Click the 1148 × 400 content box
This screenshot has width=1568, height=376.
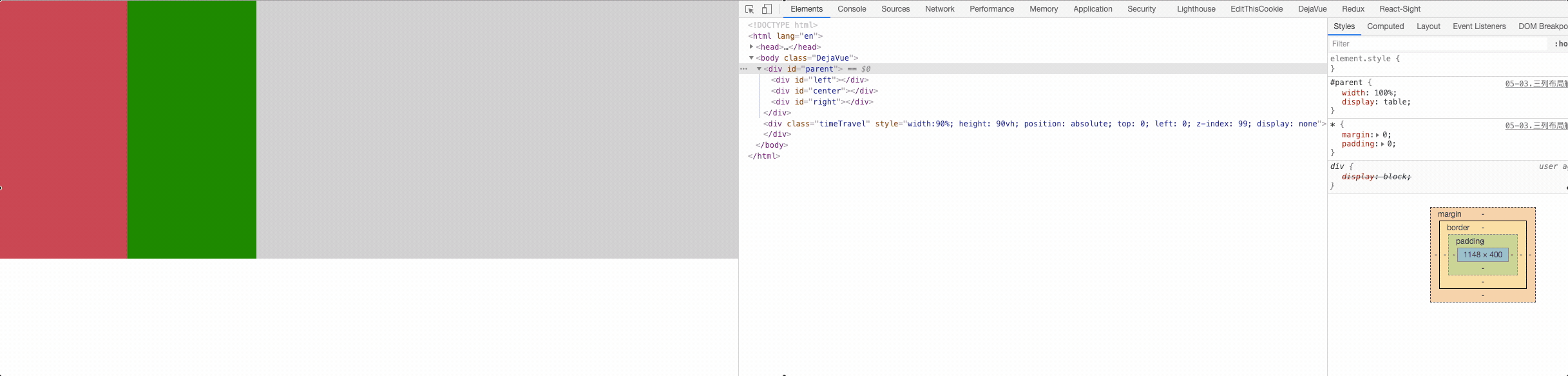point(1482,255)
